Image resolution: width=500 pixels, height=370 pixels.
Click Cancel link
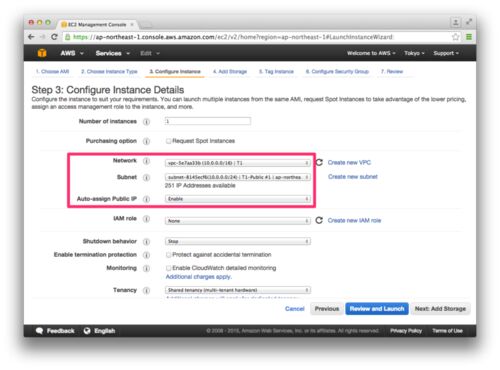(x=295, y=309)
